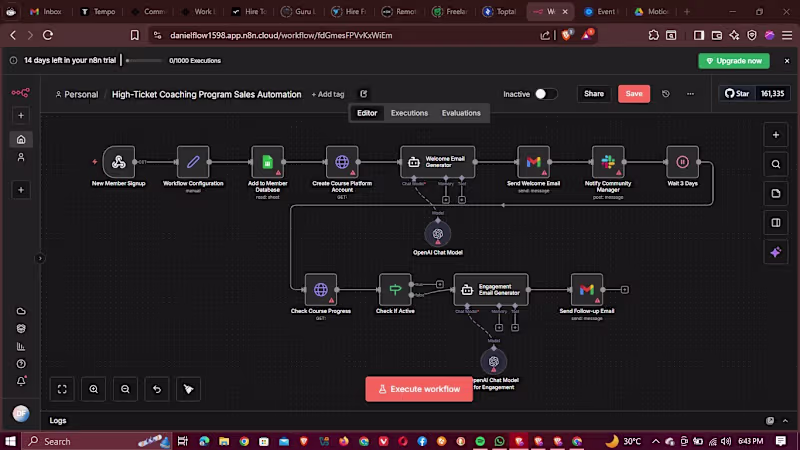Open the Add to Member Database sheets node
The width and height of the screenshot is (800, 450).
(267, 162)
